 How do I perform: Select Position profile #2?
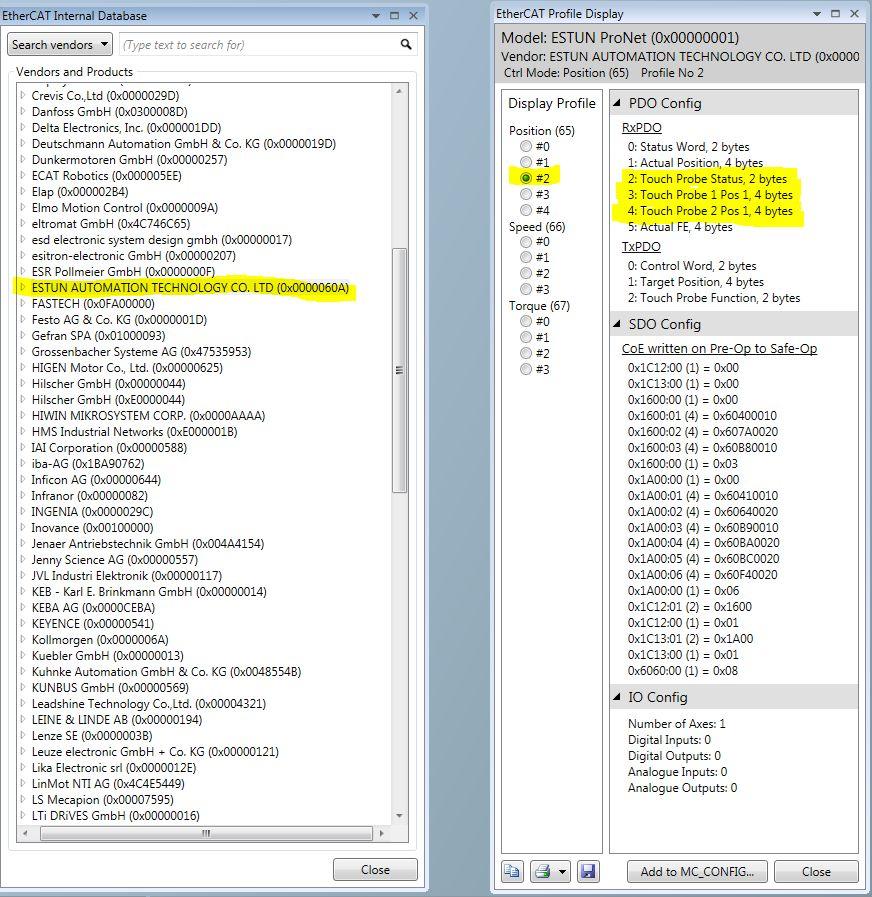(x=526, y=178)
